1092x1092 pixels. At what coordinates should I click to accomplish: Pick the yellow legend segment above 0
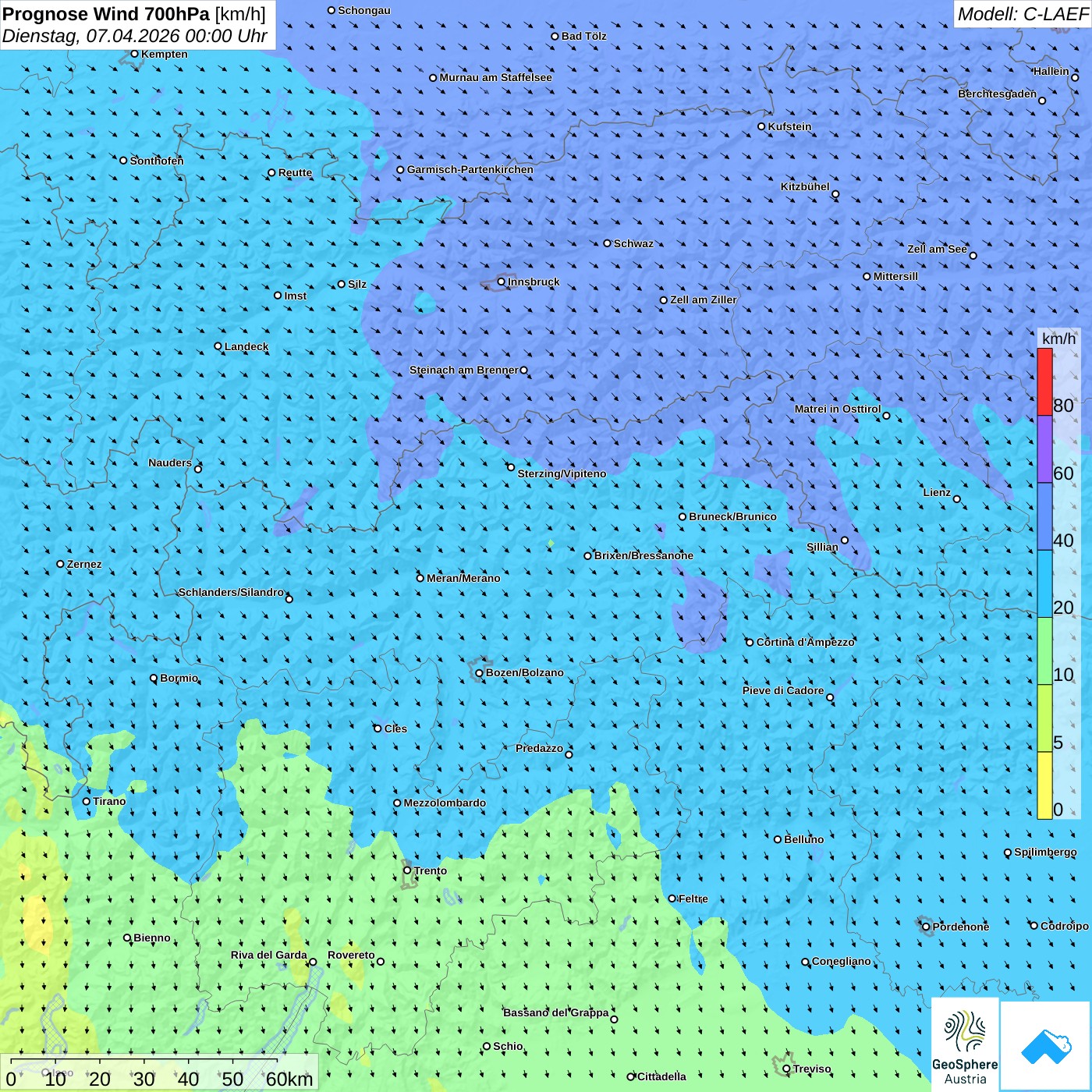[x=1044, y=785]
